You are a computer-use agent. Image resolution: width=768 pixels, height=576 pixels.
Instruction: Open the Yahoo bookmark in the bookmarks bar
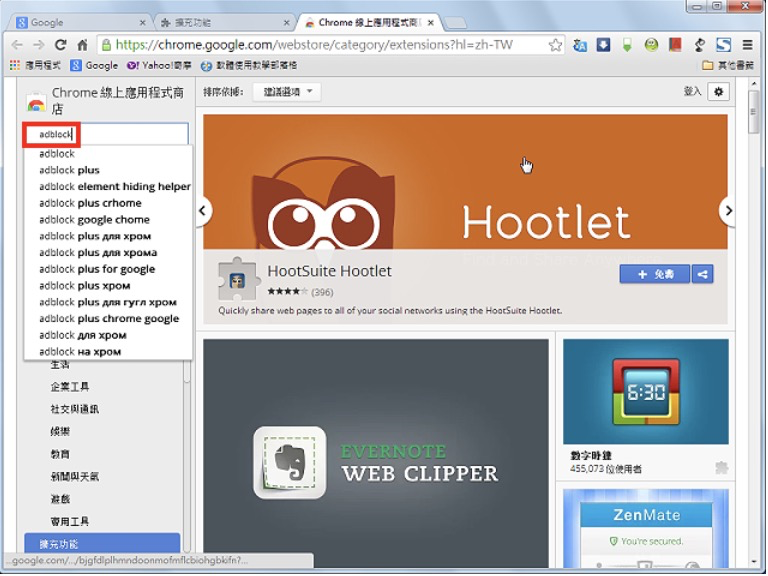[159, 65]
